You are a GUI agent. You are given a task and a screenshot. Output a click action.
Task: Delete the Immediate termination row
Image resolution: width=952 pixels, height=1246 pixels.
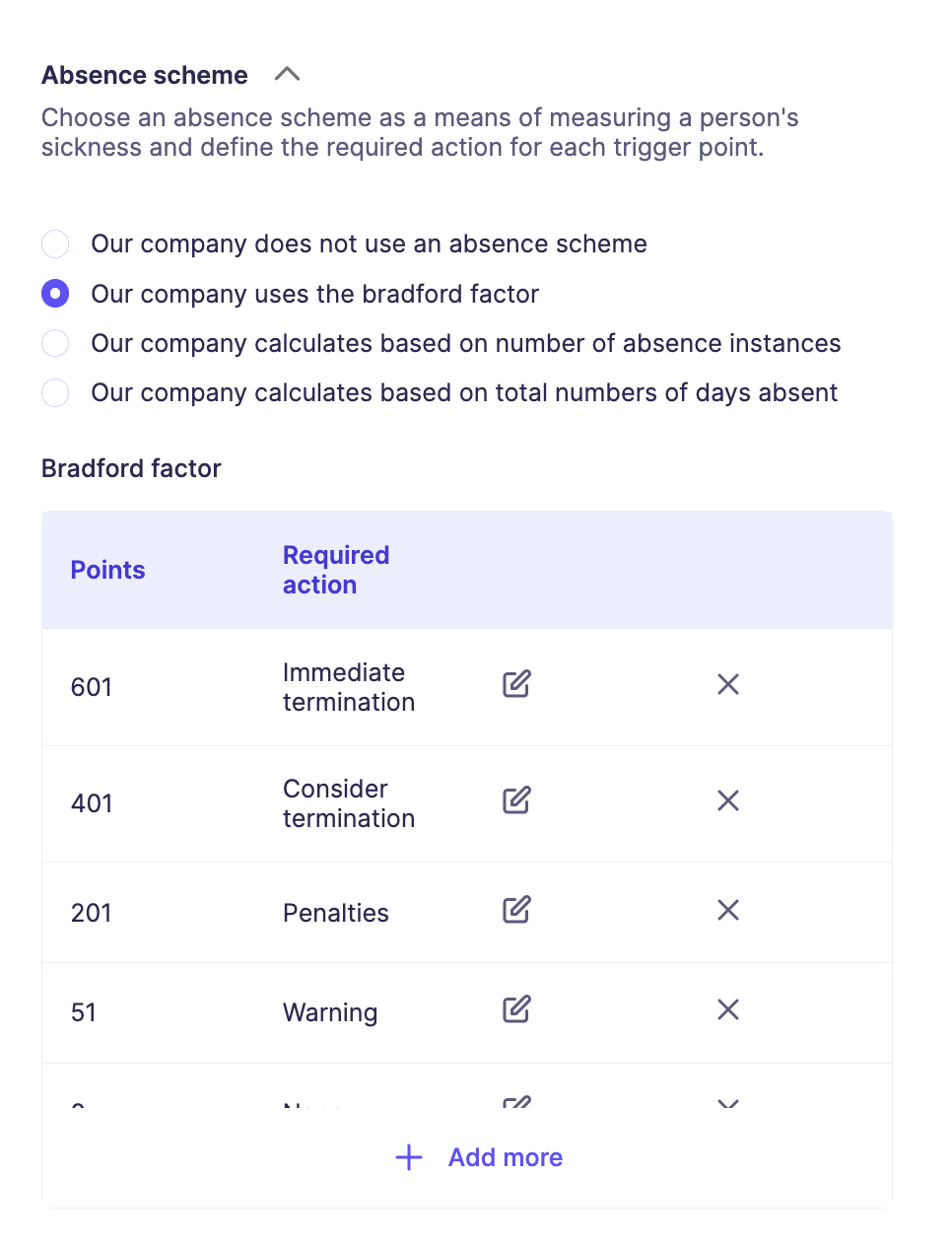(728, 684)
